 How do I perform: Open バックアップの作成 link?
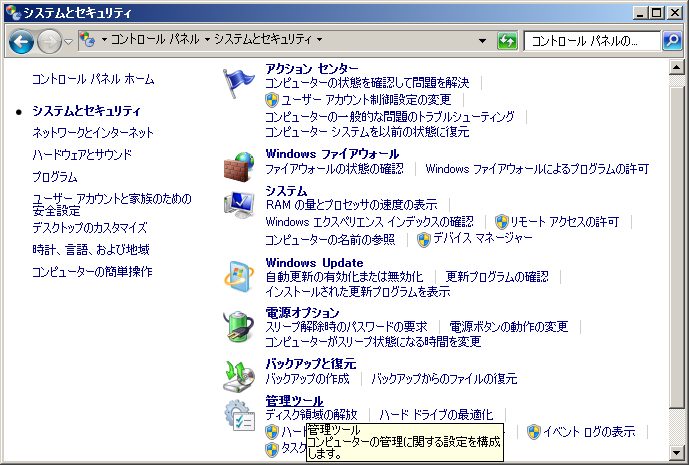(x=308, y=378)
